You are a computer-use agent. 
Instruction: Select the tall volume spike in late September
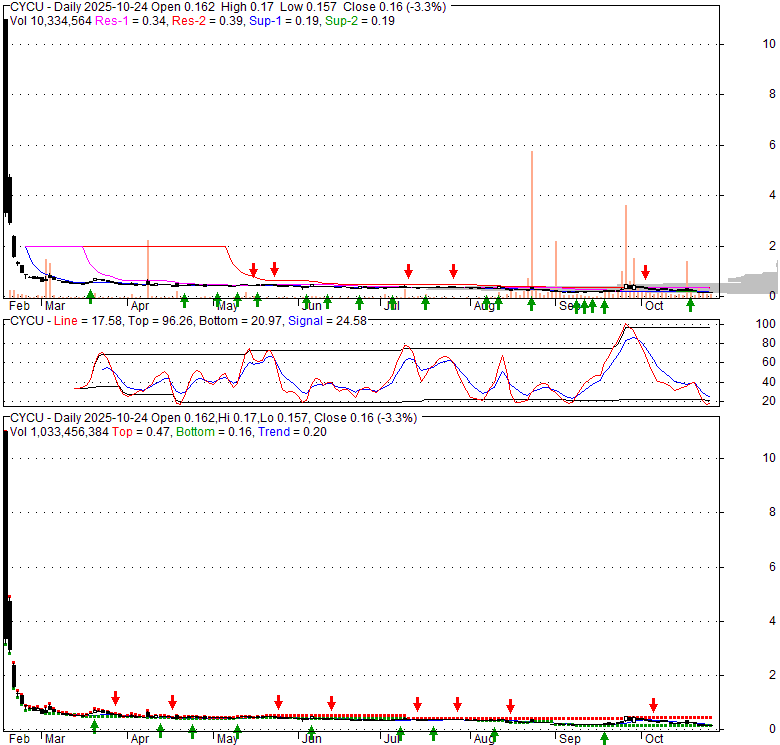(626, 251)
